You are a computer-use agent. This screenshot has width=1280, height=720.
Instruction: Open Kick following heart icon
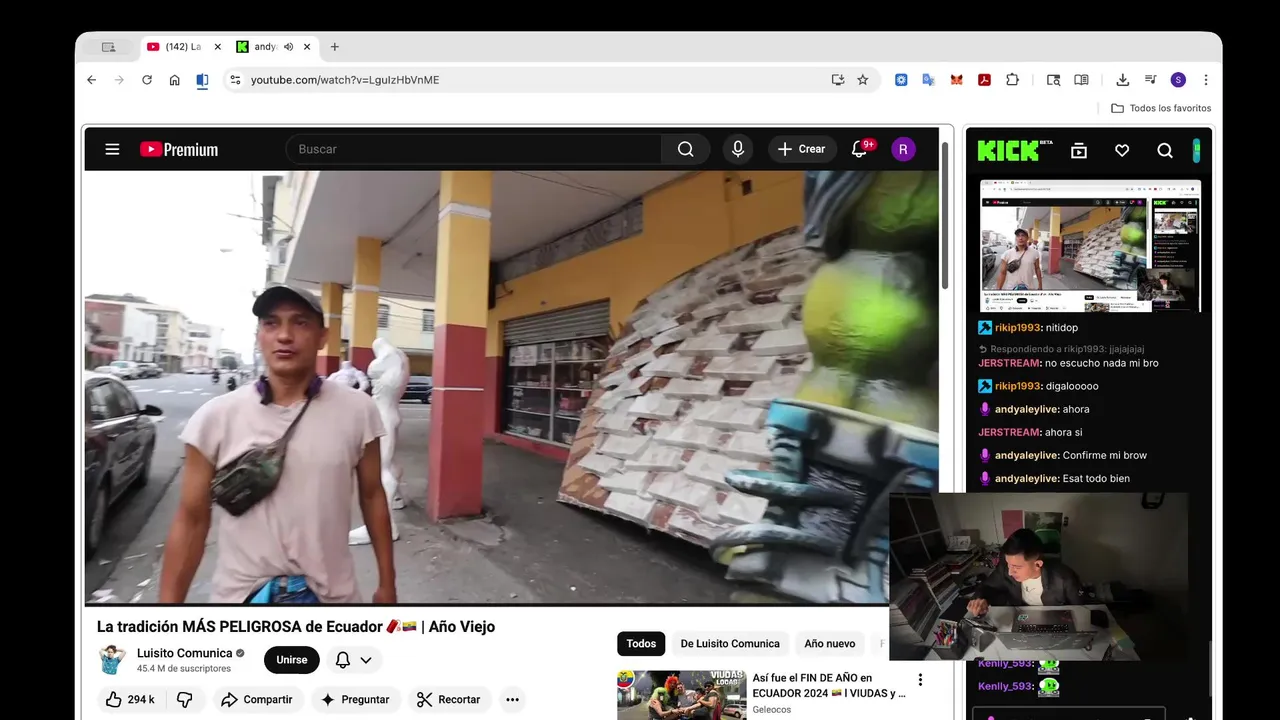1122,150
